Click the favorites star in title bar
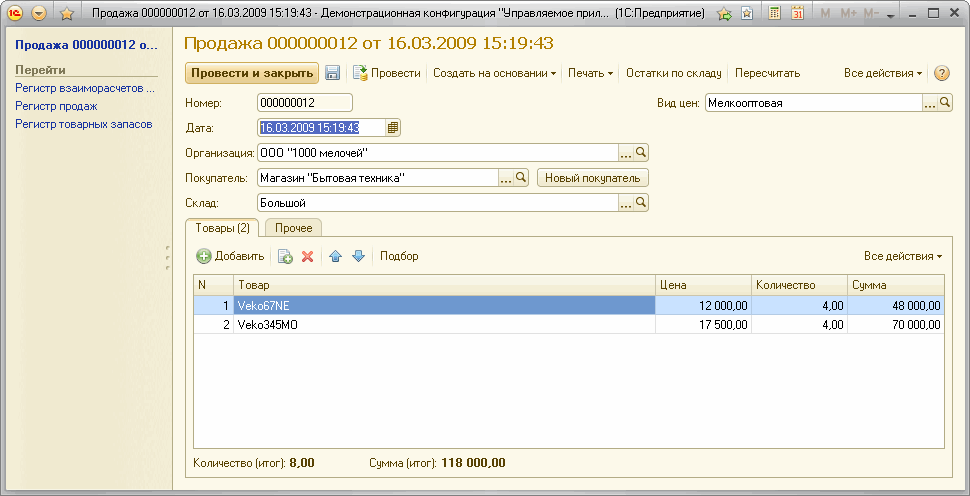The image size is (970, 496). pyautogui.click(x=67, y=13)
